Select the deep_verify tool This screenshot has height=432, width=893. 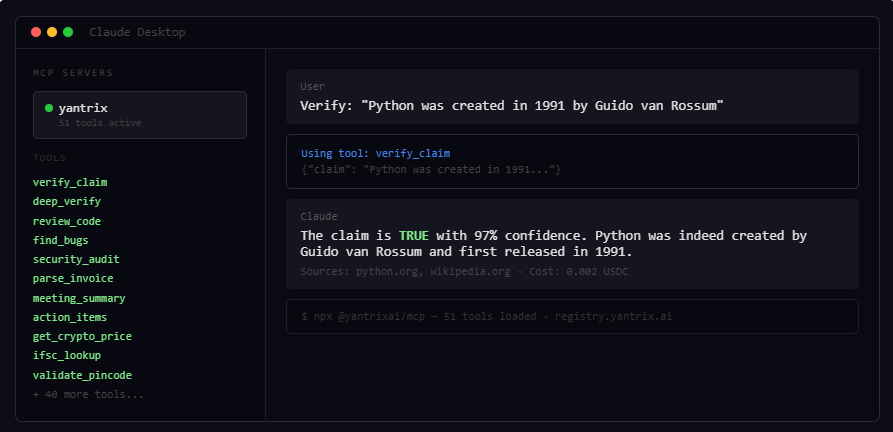tap(67, 201)
